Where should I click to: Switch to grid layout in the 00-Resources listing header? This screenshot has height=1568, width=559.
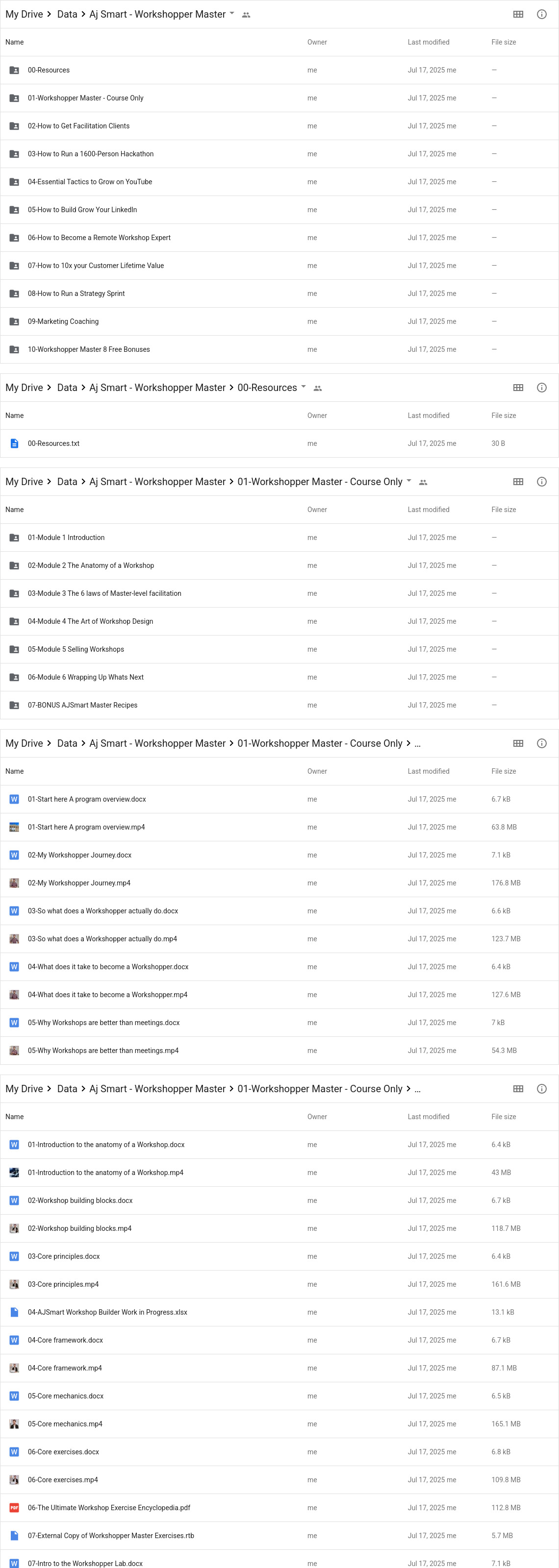click(x=518, y=388)
